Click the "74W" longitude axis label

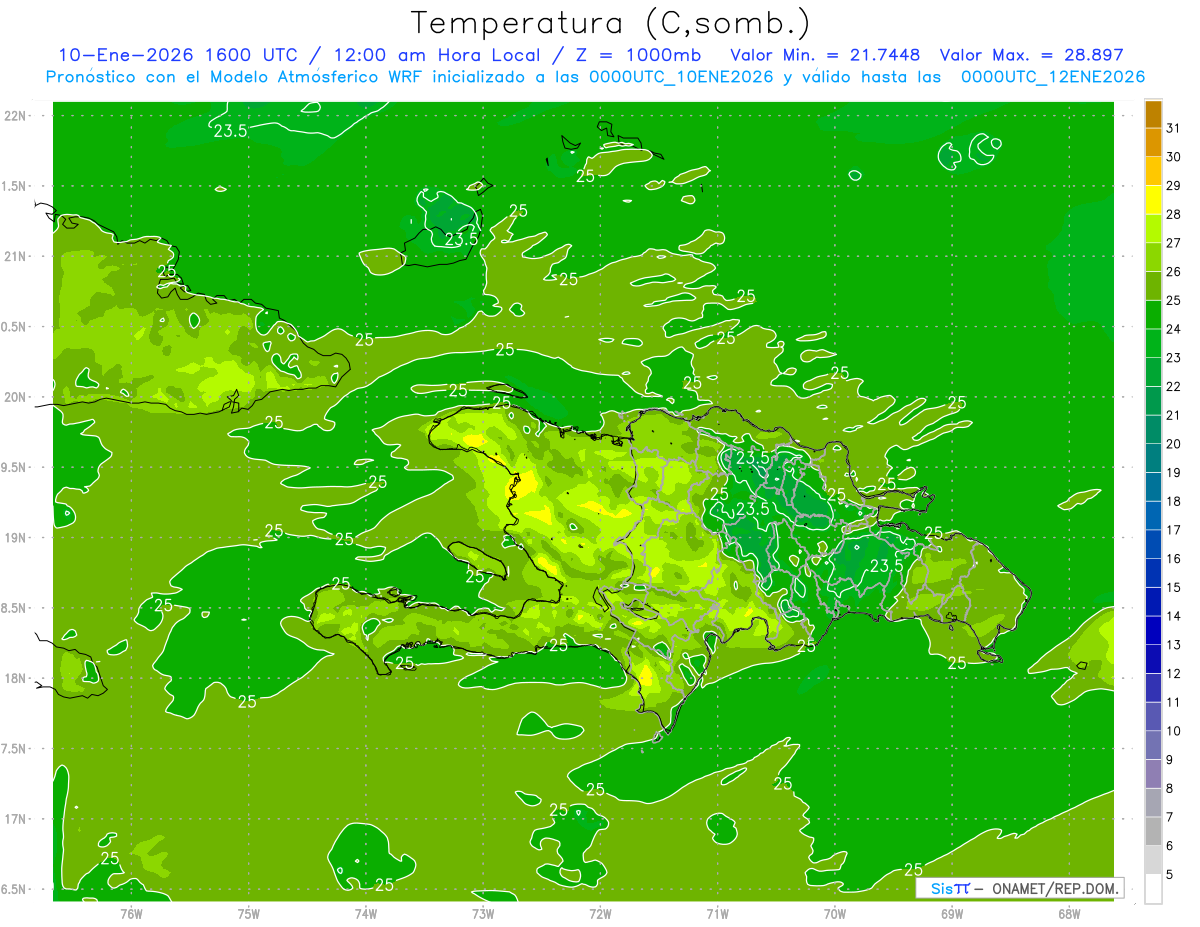coord(365,913)
